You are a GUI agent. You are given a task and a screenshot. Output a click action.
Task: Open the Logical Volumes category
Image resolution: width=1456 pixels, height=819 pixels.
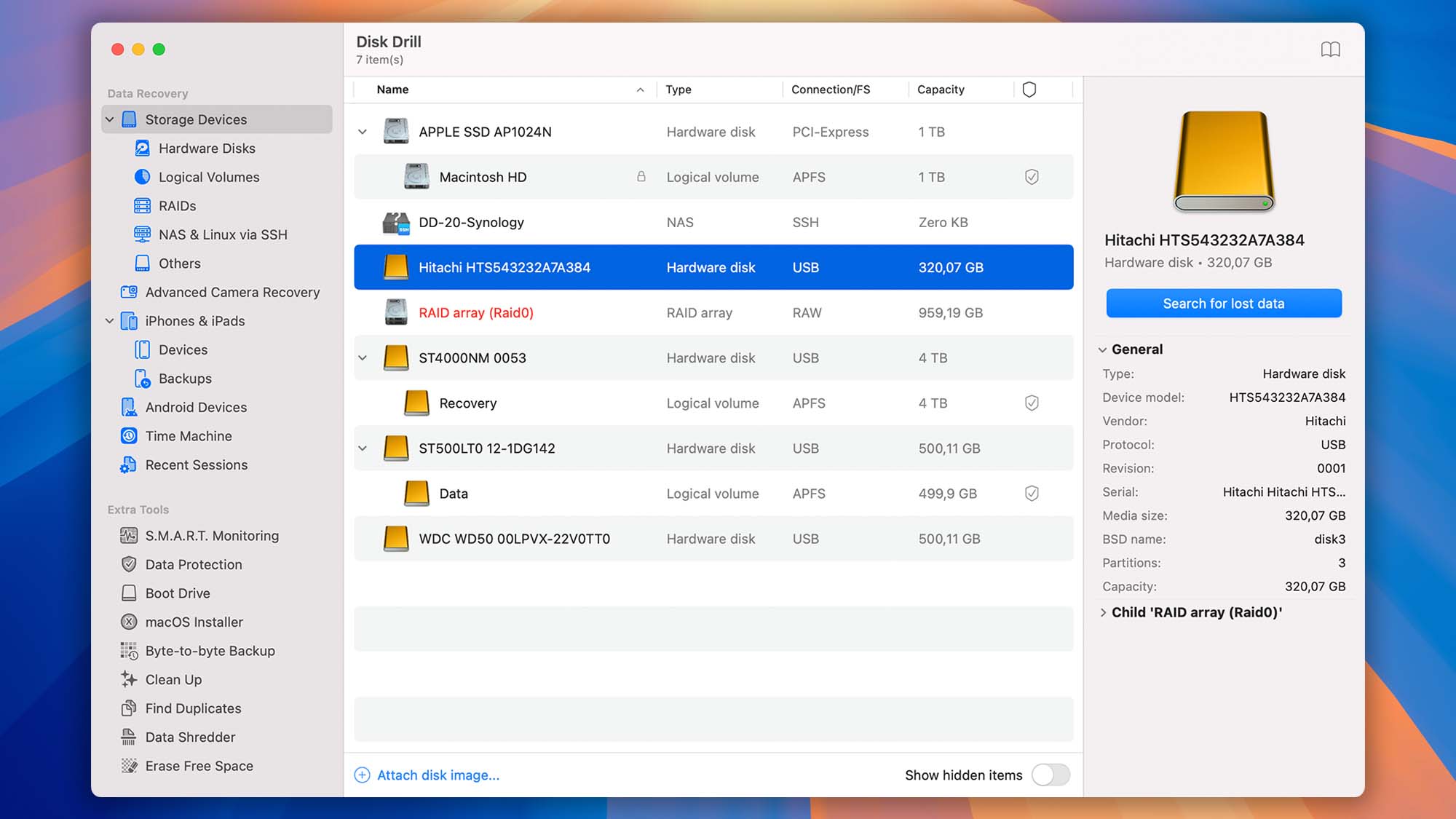(209, 177)
